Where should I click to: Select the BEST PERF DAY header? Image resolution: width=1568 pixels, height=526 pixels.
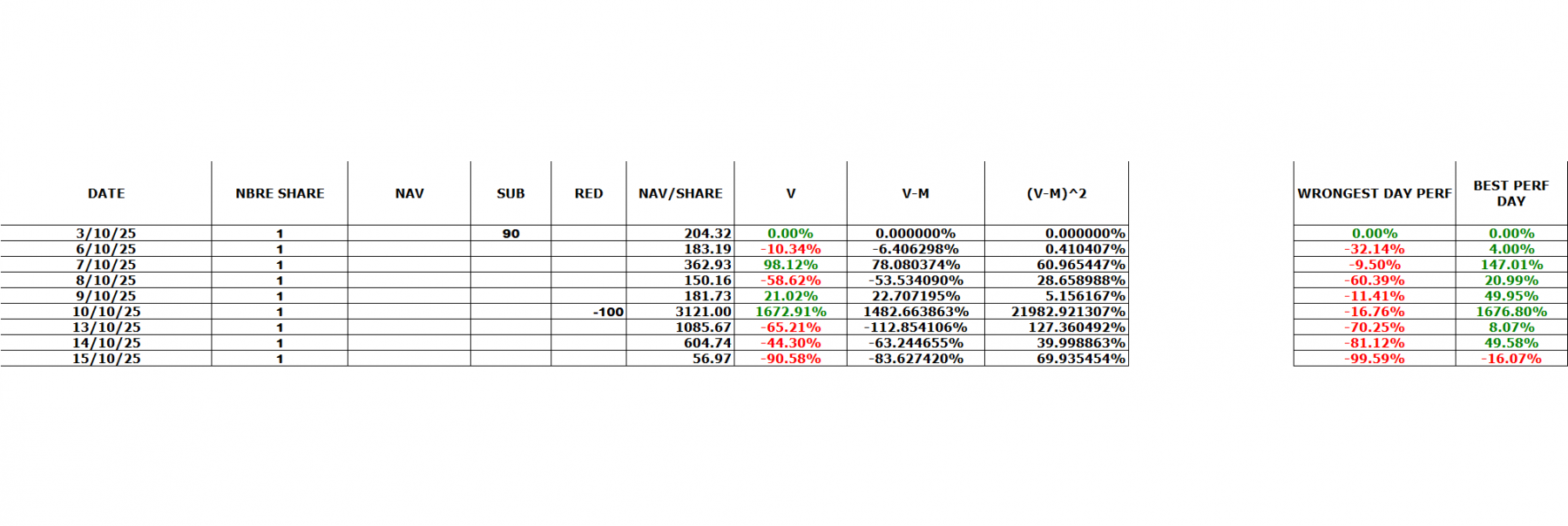pos(1511,193)
